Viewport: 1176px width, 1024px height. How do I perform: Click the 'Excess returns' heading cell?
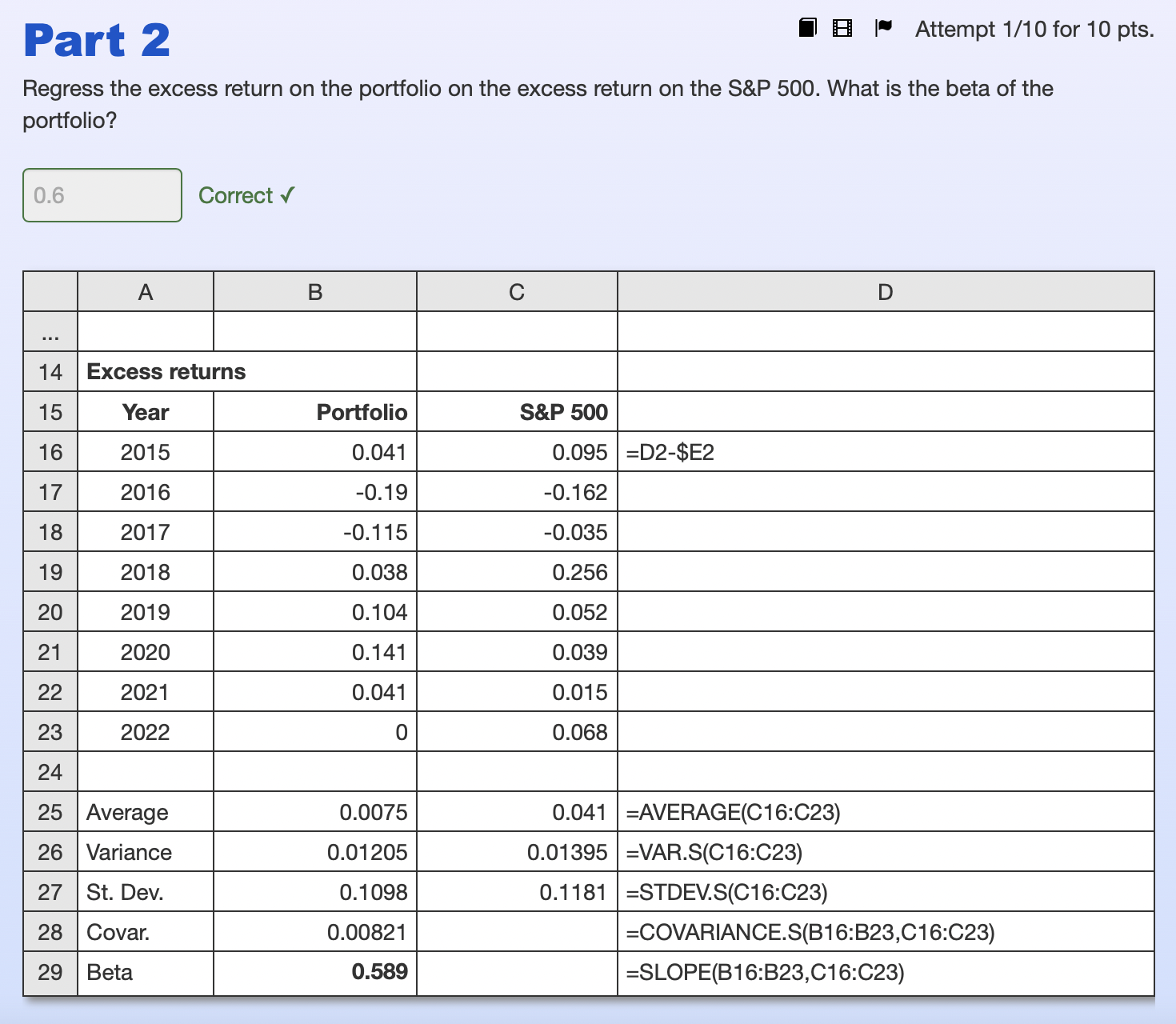click(x=247, y=372)
